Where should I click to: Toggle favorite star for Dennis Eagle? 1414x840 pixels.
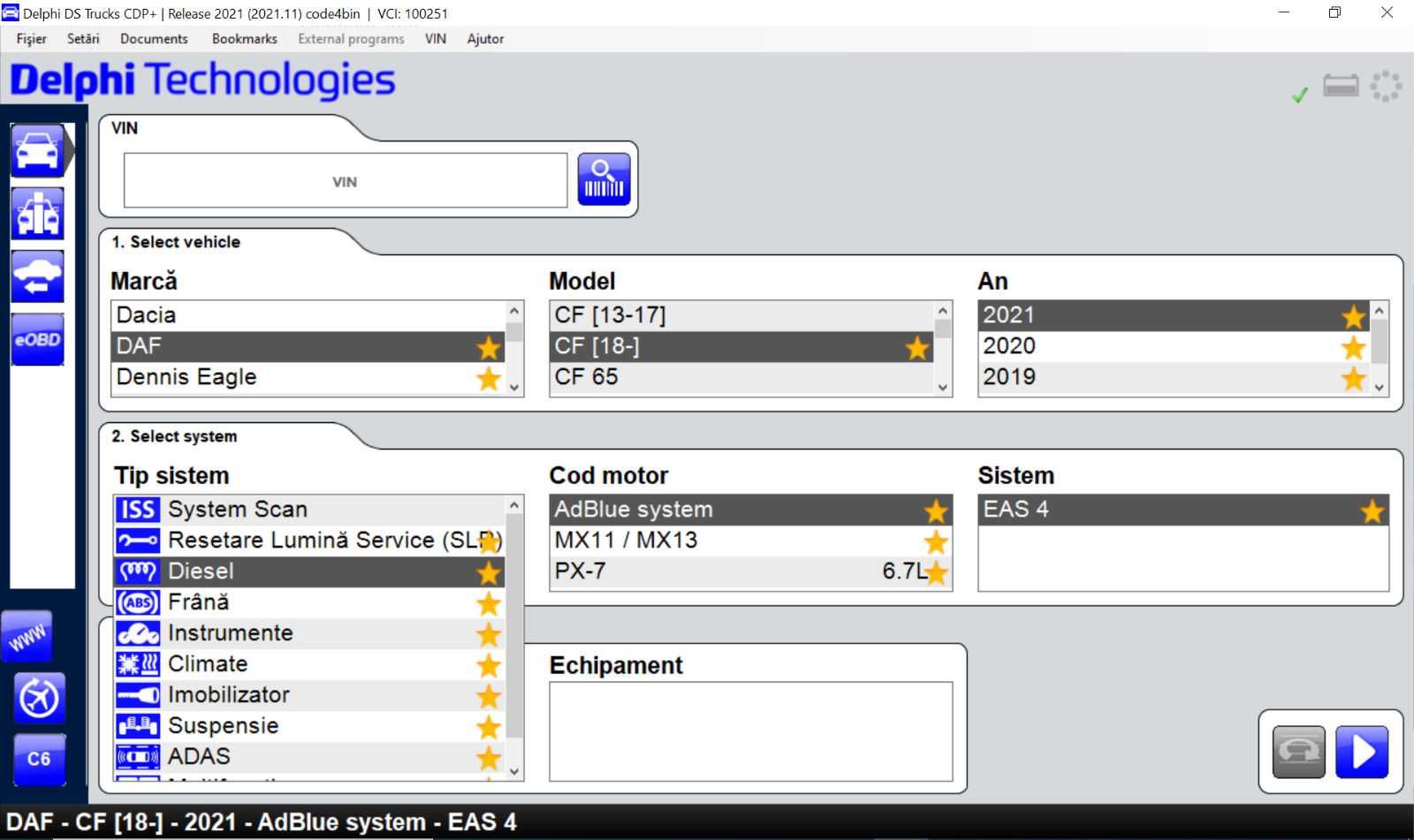489,378
